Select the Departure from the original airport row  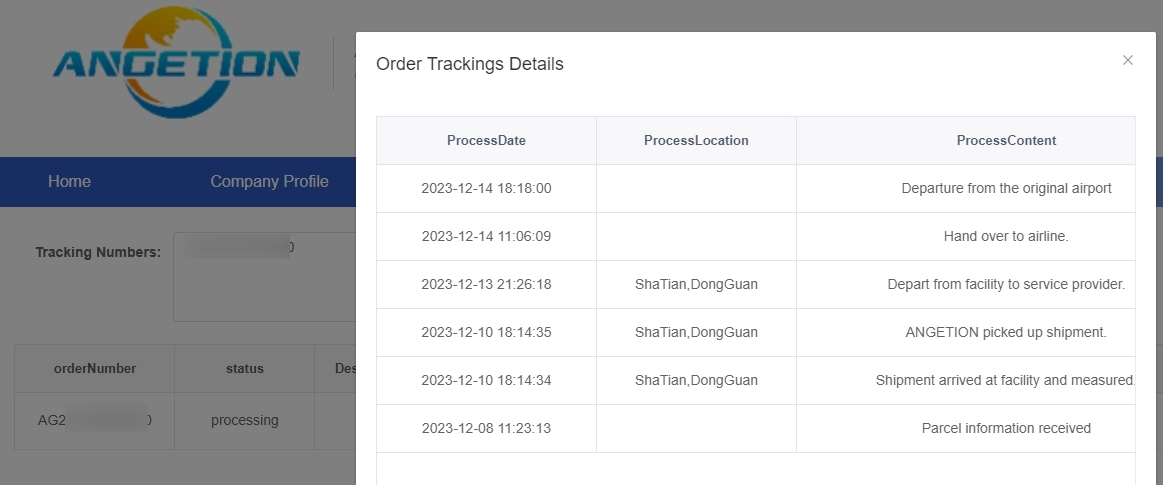point(756,188)
